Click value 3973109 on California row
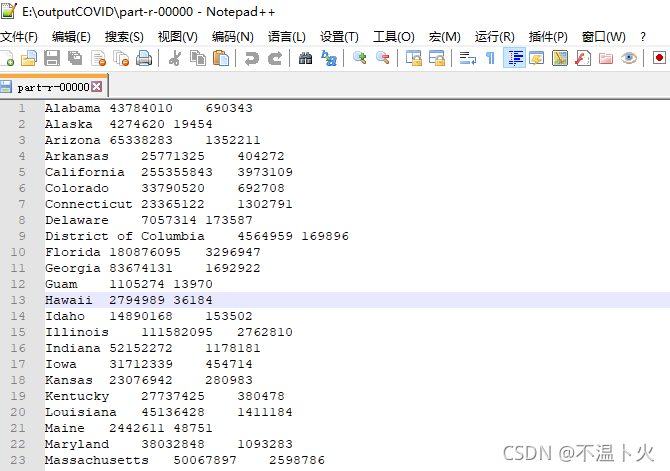The width and height of the screenshot is (670, 471). [x=265, y=172]
